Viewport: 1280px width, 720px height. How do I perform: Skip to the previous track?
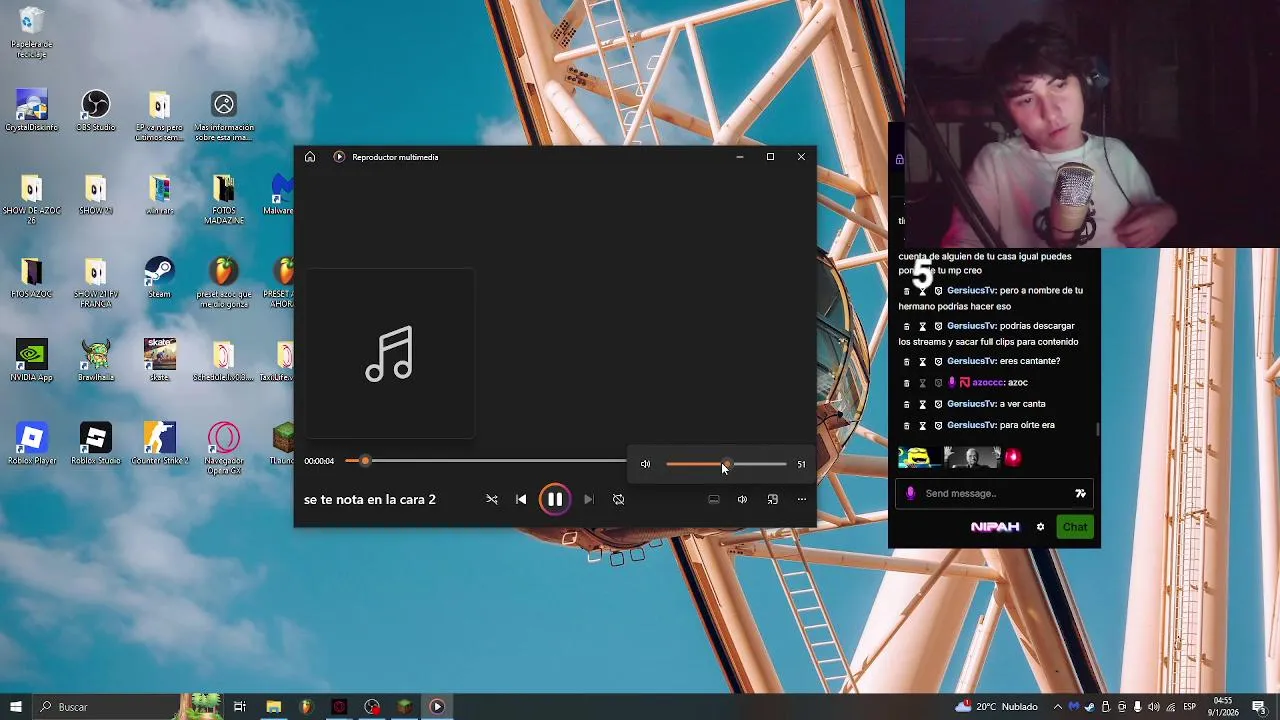tap(521, 499)
